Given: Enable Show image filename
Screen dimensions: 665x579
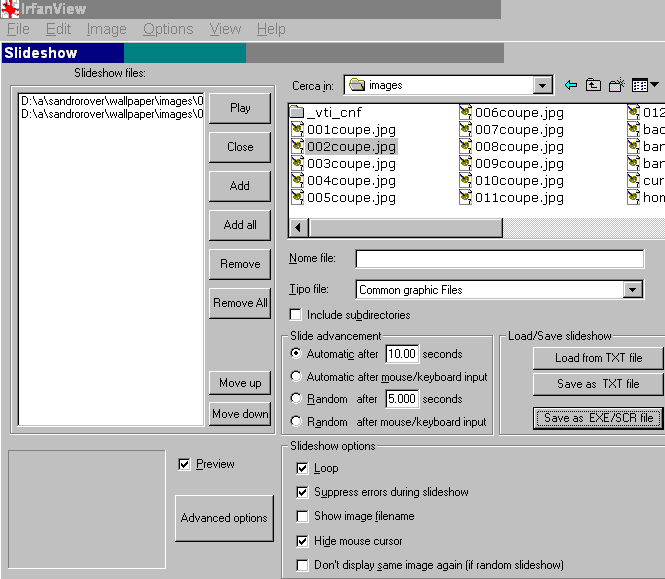Looking at the screenshot, I should (x=302, y=516).
